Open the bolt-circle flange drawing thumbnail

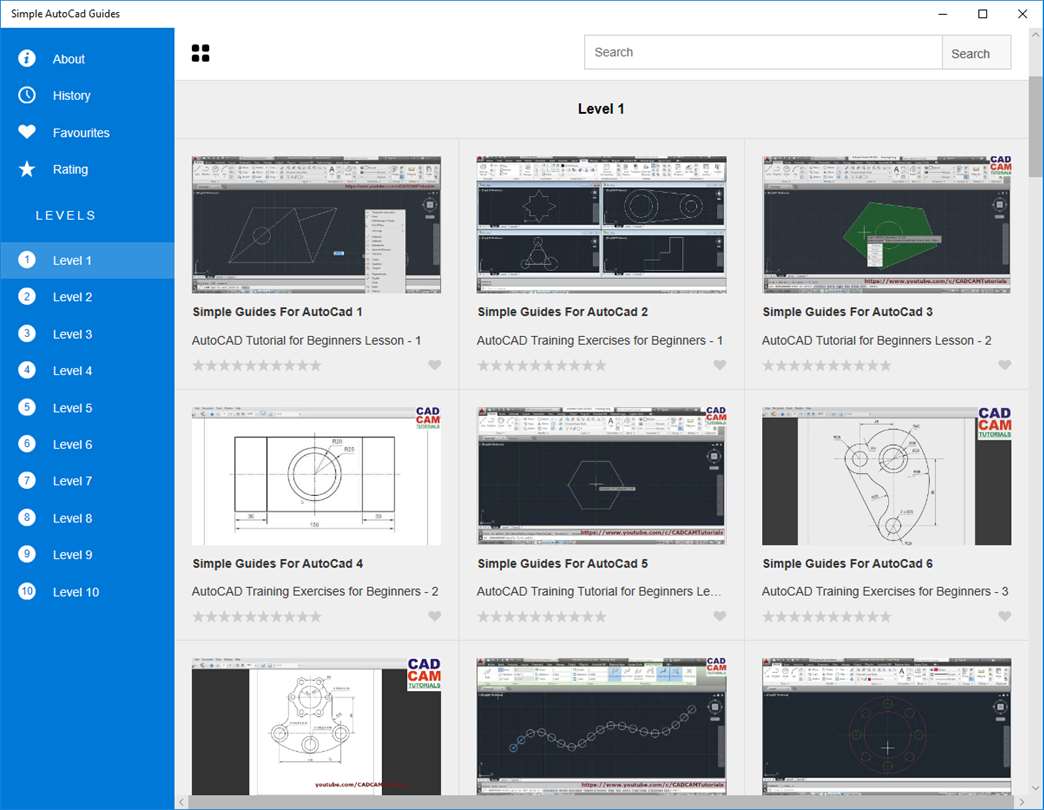tap(886, 726)
